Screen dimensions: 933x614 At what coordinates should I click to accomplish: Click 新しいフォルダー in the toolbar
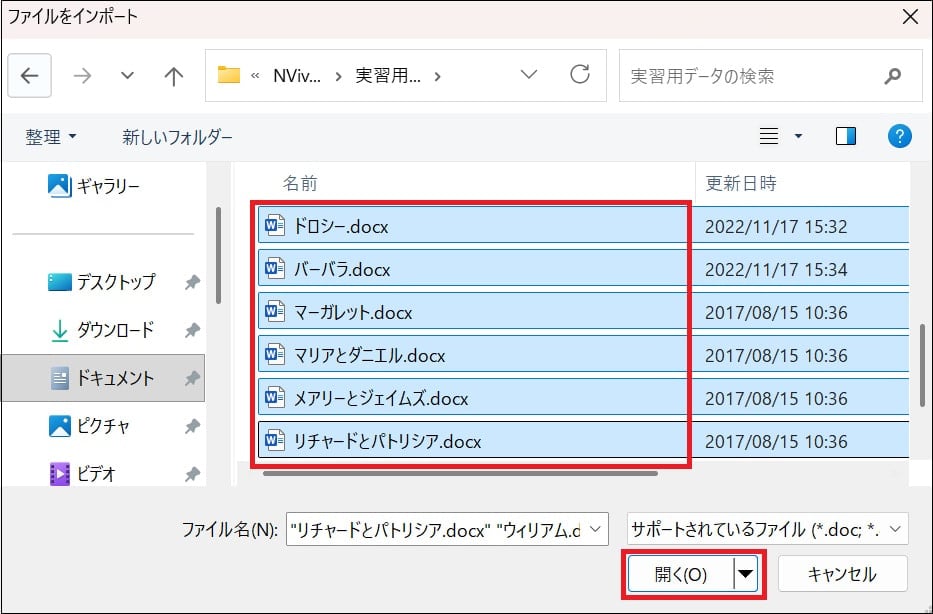(177, 137)
